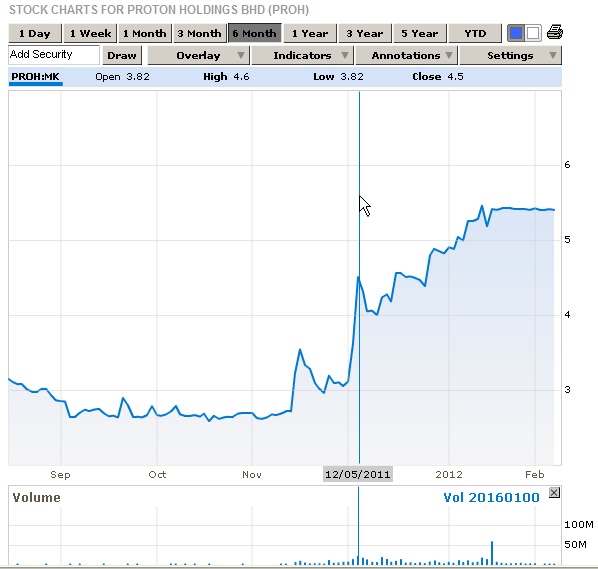
Task: Switch to 3 Month range
Action: tap(199, 34)
